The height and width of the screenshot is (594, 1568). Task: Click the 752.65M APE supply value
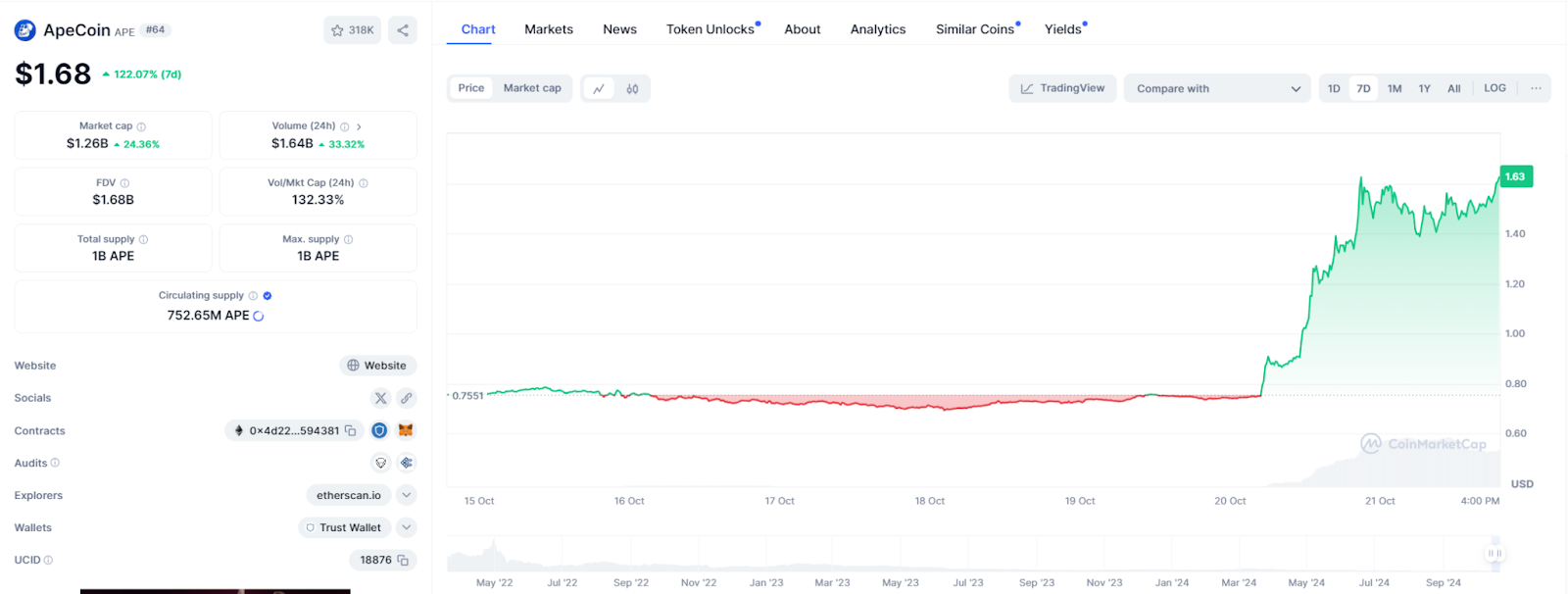[x=208, y=316]
